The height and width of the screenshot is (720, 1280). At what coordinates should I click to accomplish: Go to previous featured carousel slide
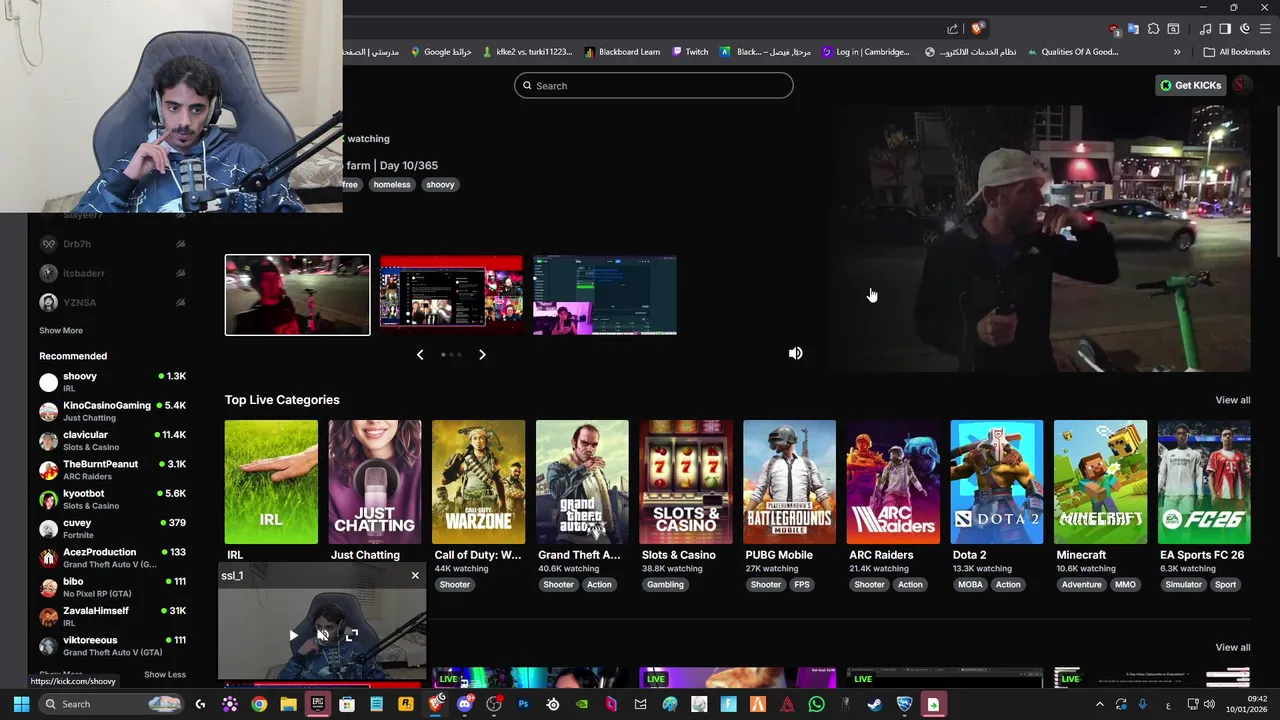(420, 354)
